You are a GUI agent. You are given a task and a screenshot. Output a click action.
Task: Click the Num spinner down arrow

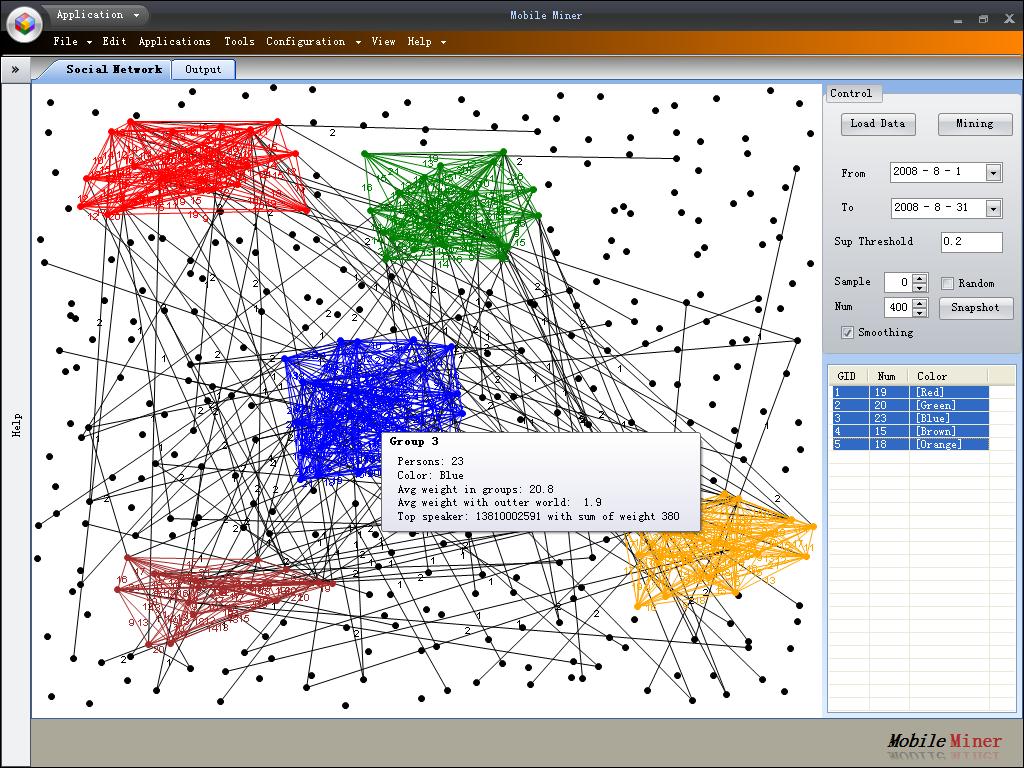coord(920,313)
